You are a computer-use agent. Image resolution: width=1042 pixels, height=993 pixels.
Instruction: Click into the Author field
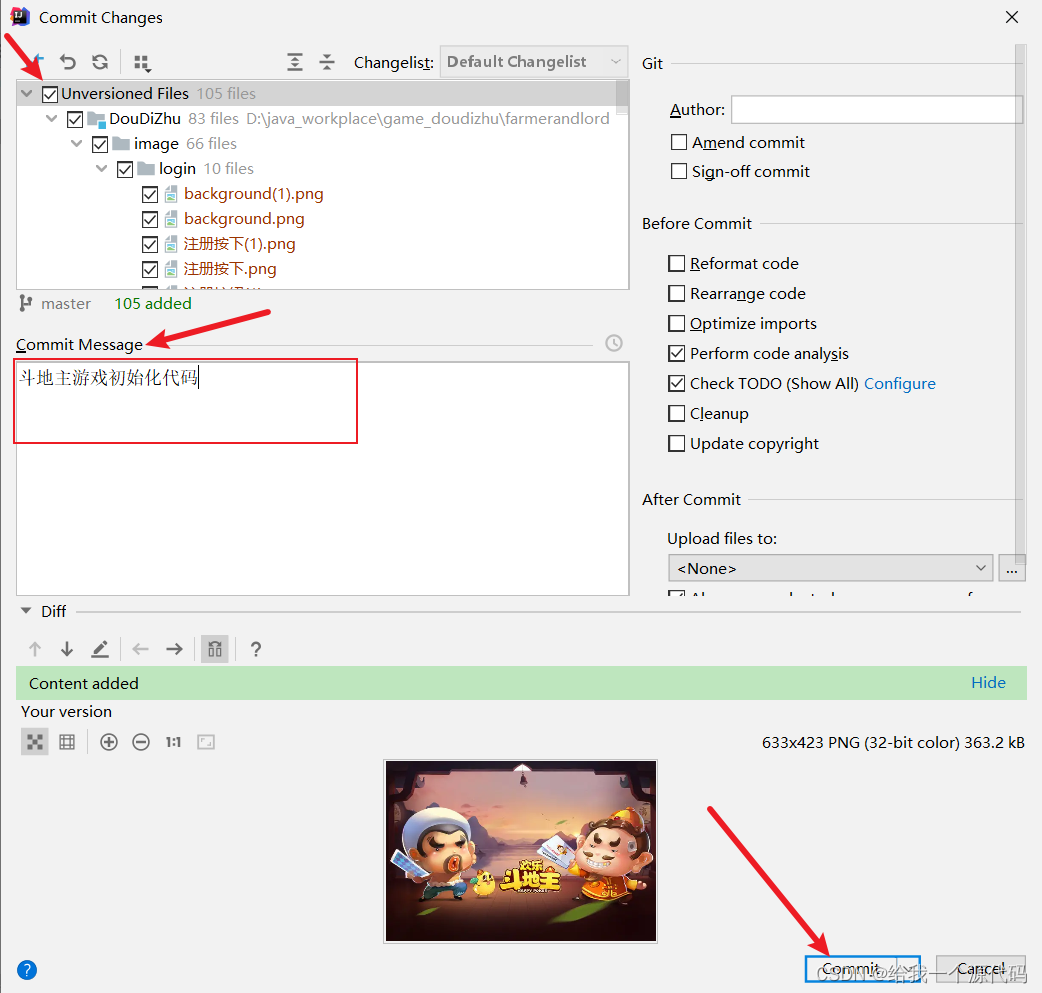coord(876,110)
